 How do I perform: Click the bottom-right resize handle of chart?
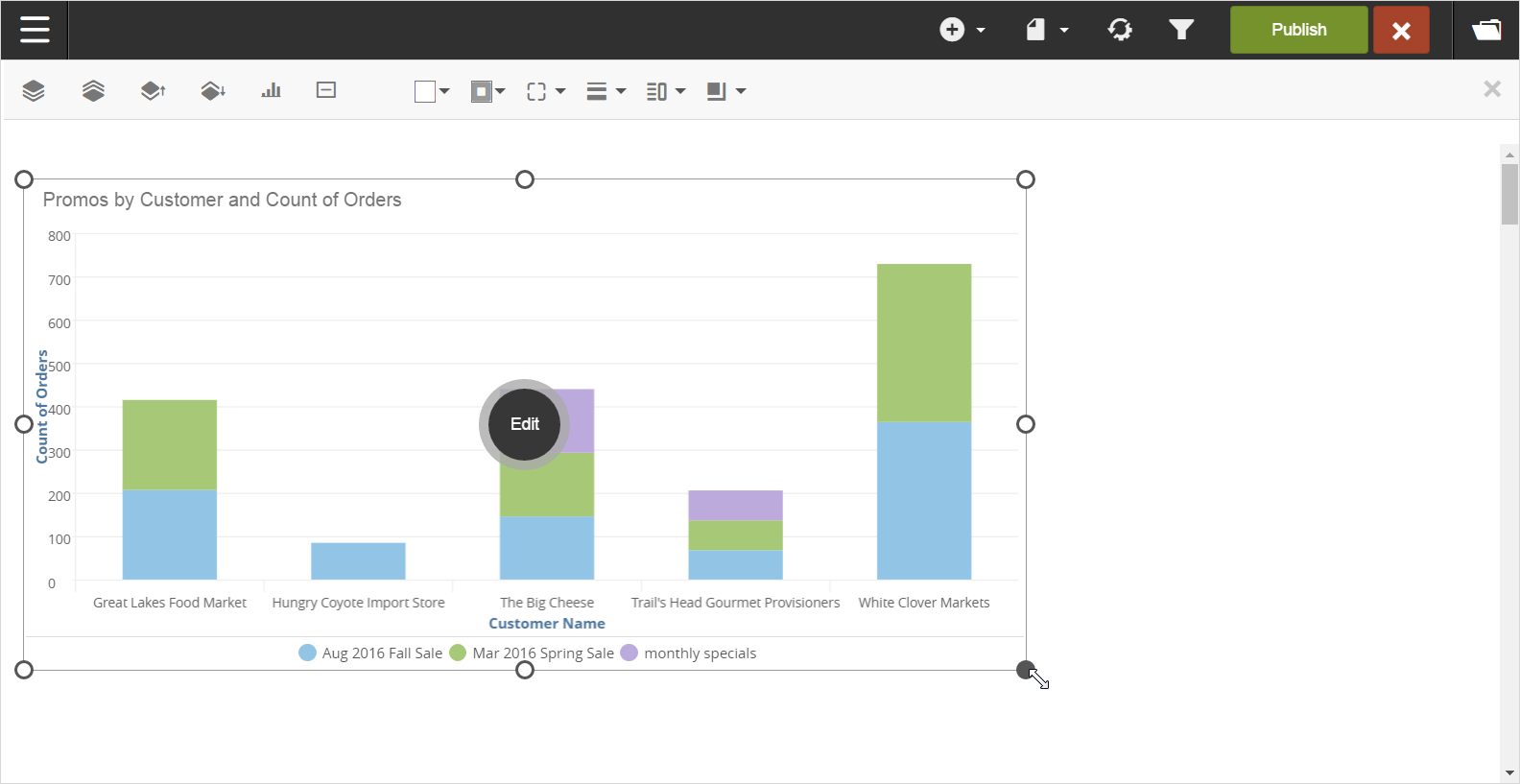tap(1025, 670)
